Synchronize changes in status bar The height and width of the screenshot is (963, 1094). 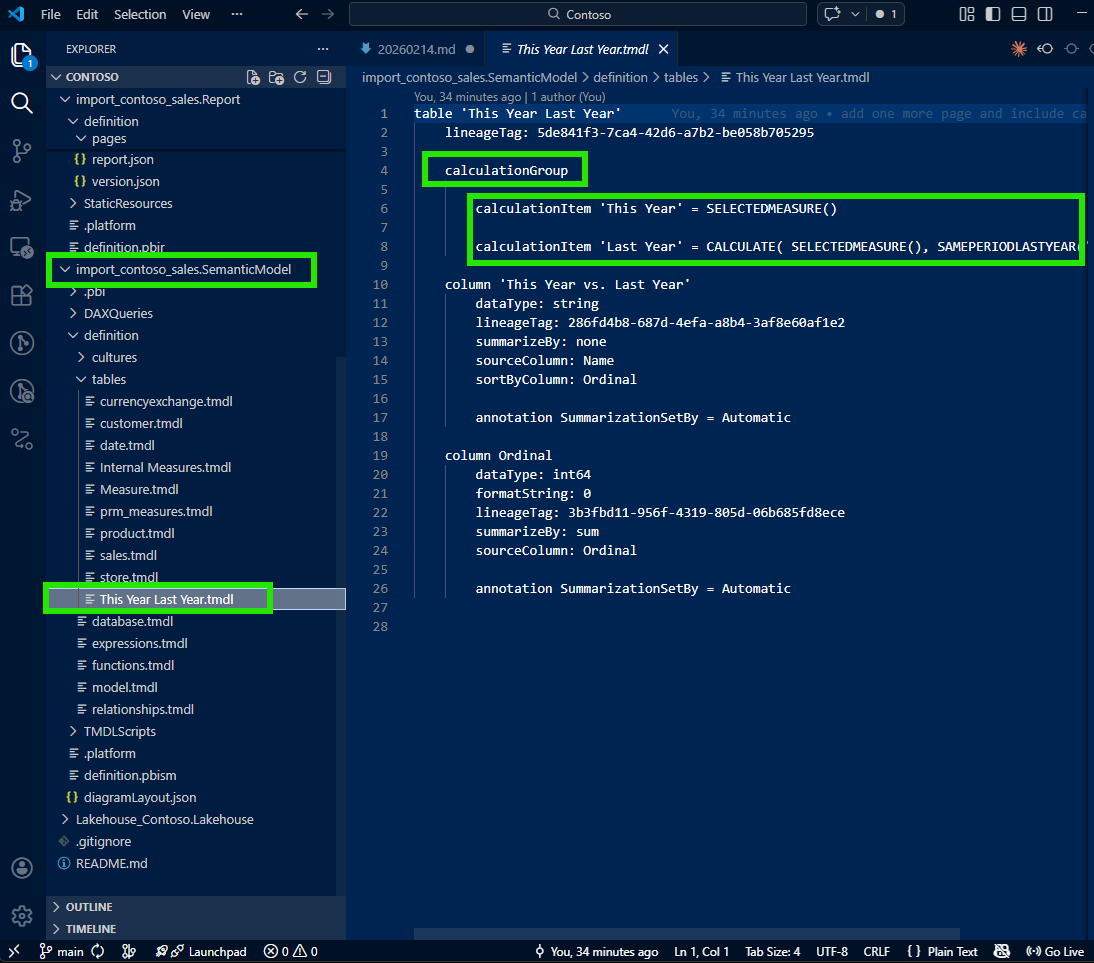[x=98, y=951]
